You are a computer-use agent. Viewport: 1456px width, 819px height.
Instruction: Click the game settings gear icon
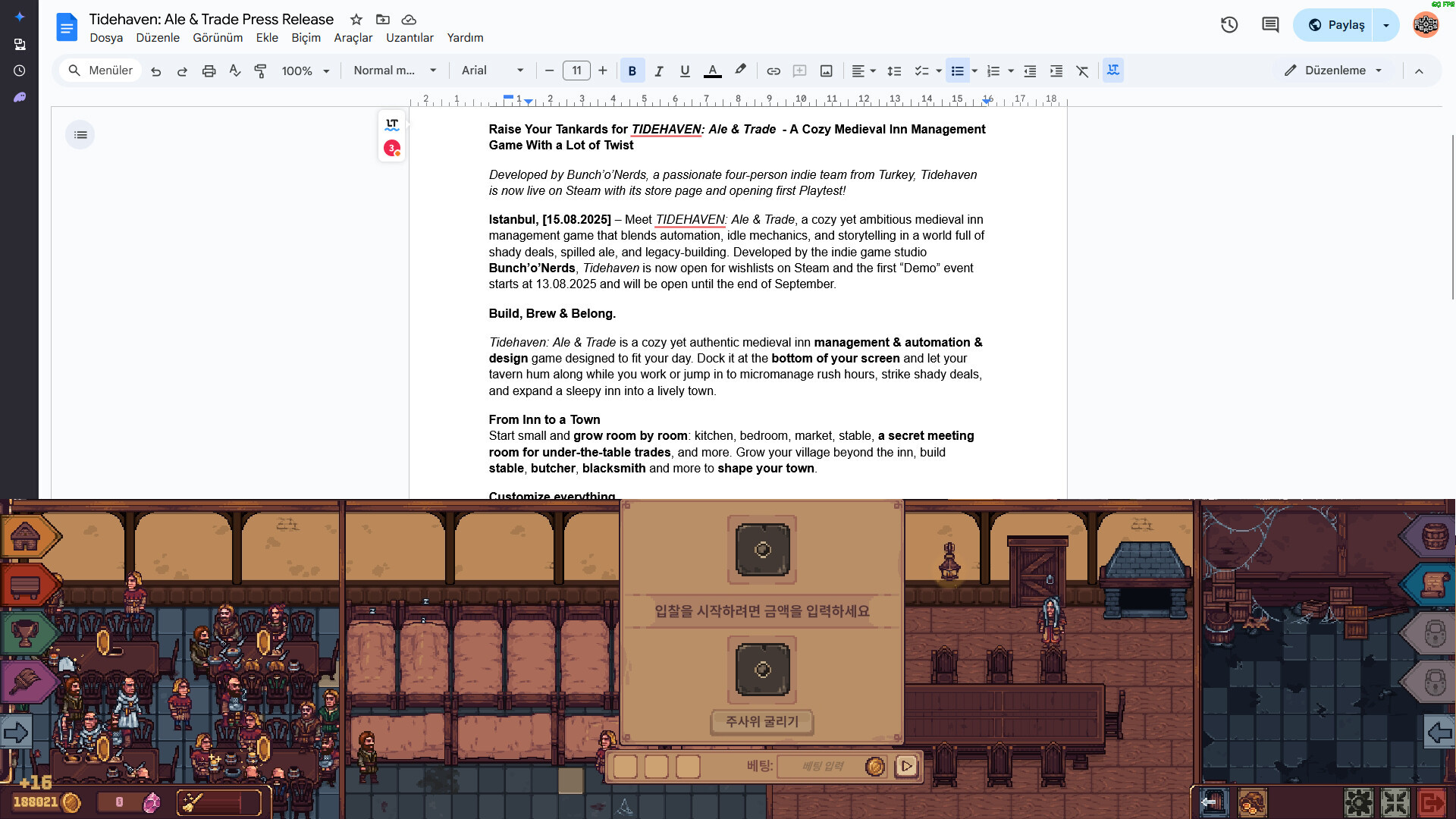pos(1358,802)
